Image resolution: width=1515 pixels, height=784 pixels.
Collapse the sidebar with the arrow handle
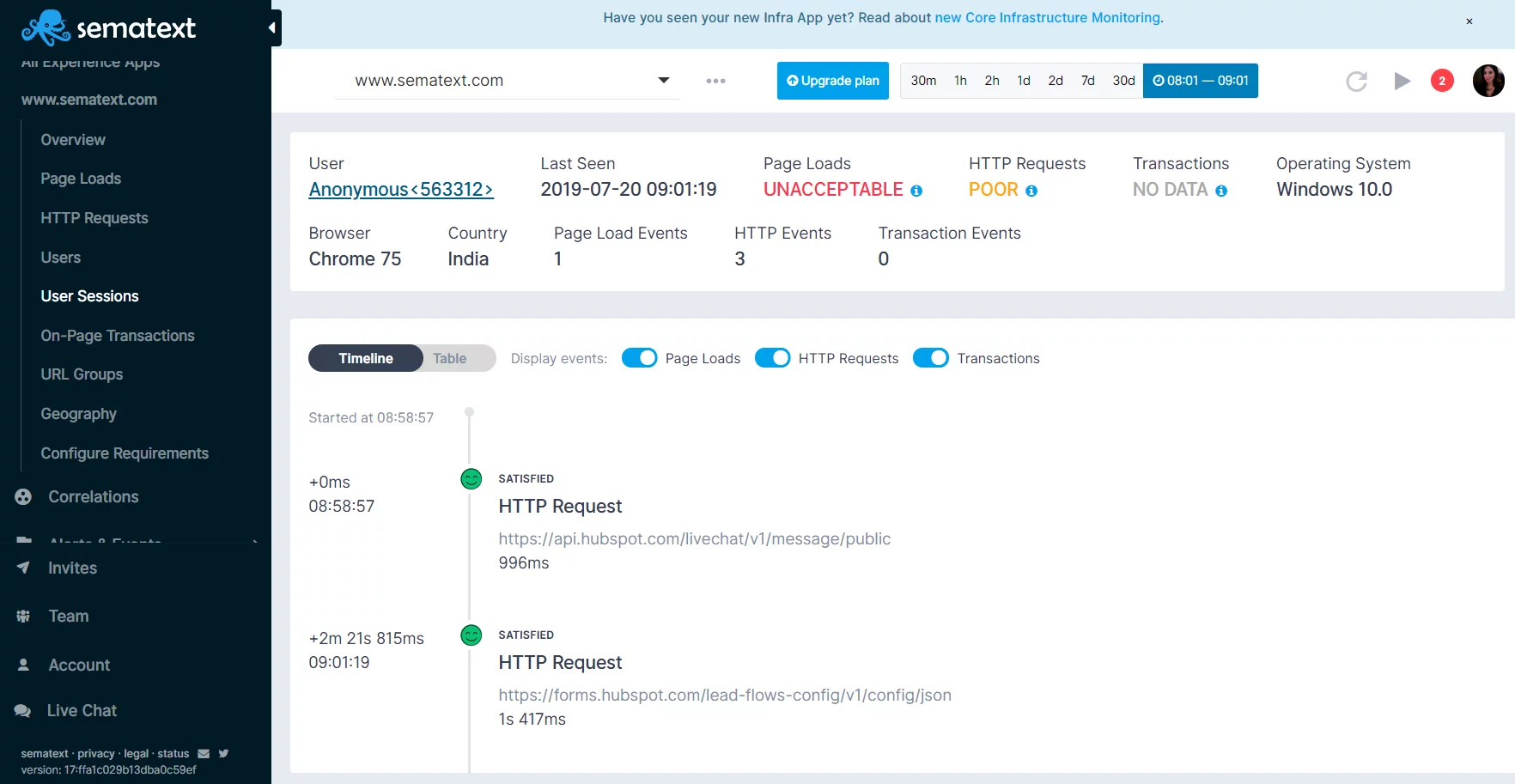pyautogui.click(x=273, y=28)
